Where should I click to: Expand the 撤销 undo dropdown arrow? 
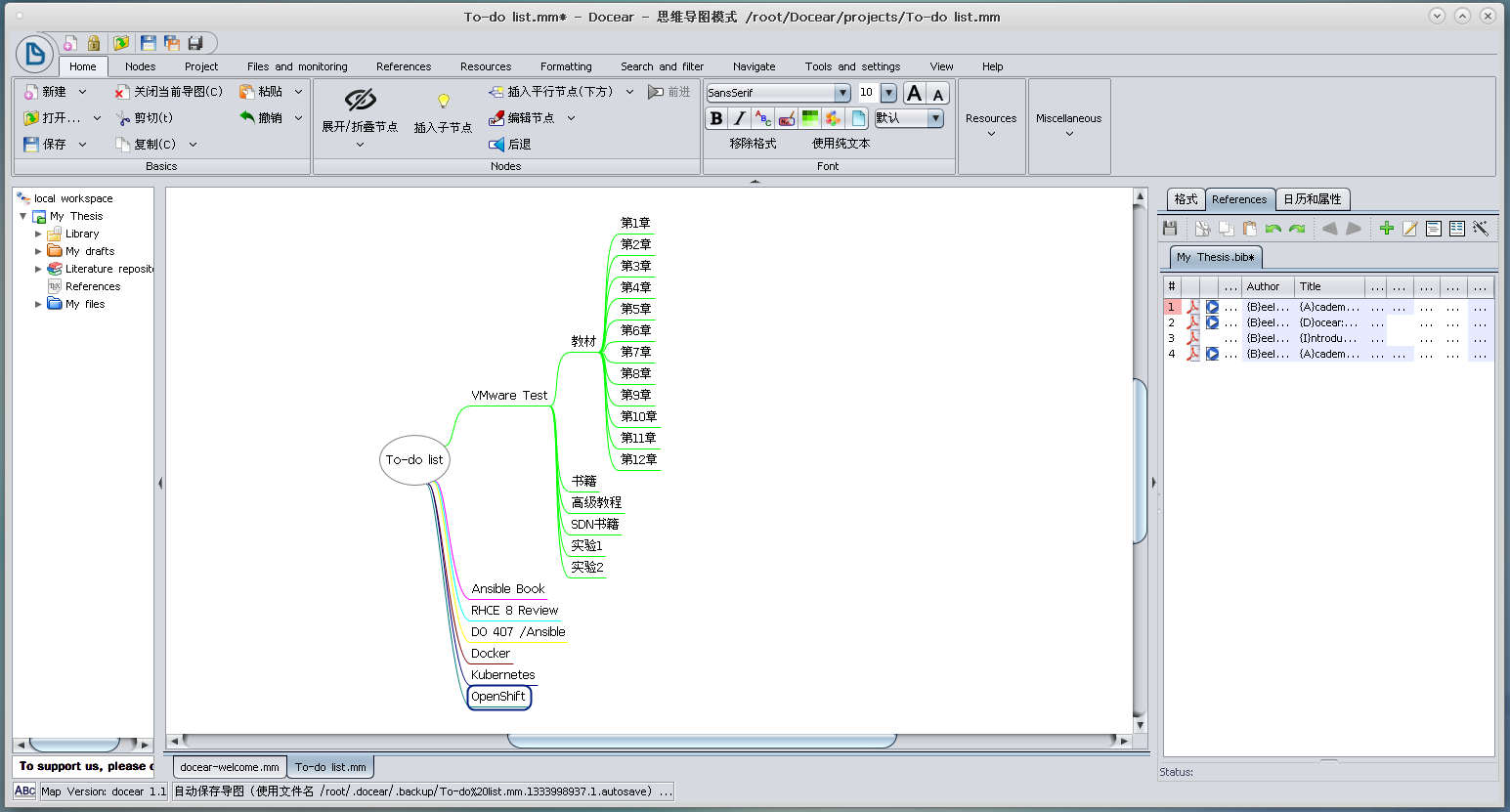pyautogui.click(x=298, y=117)
